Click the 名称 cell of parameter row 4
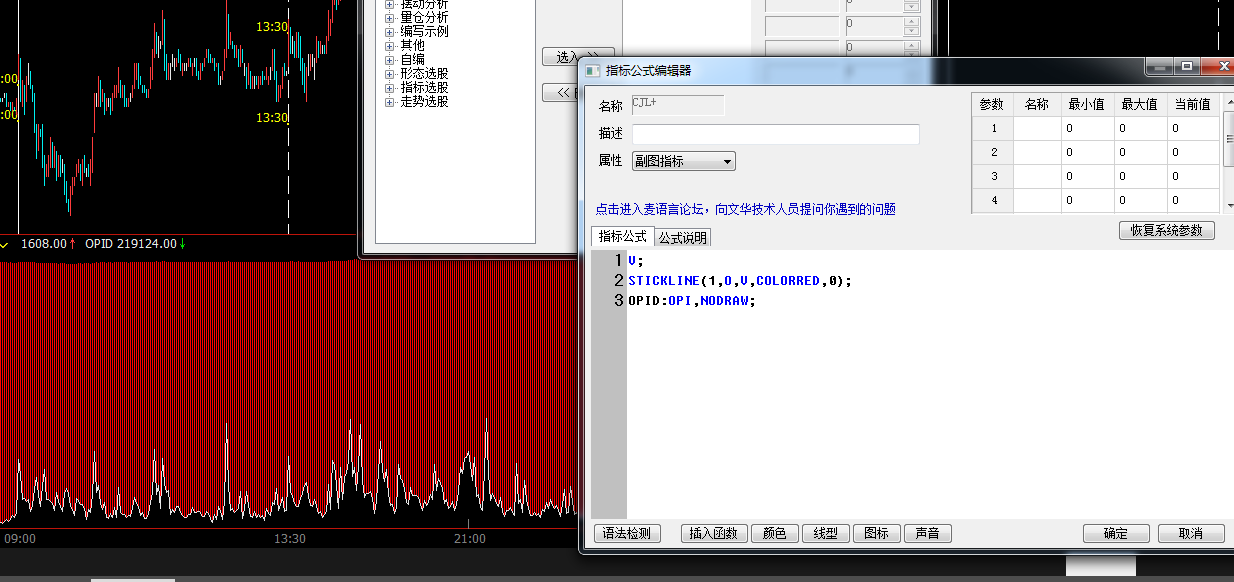This screenshot has width=1234, height=582. tap(1037, 200)
